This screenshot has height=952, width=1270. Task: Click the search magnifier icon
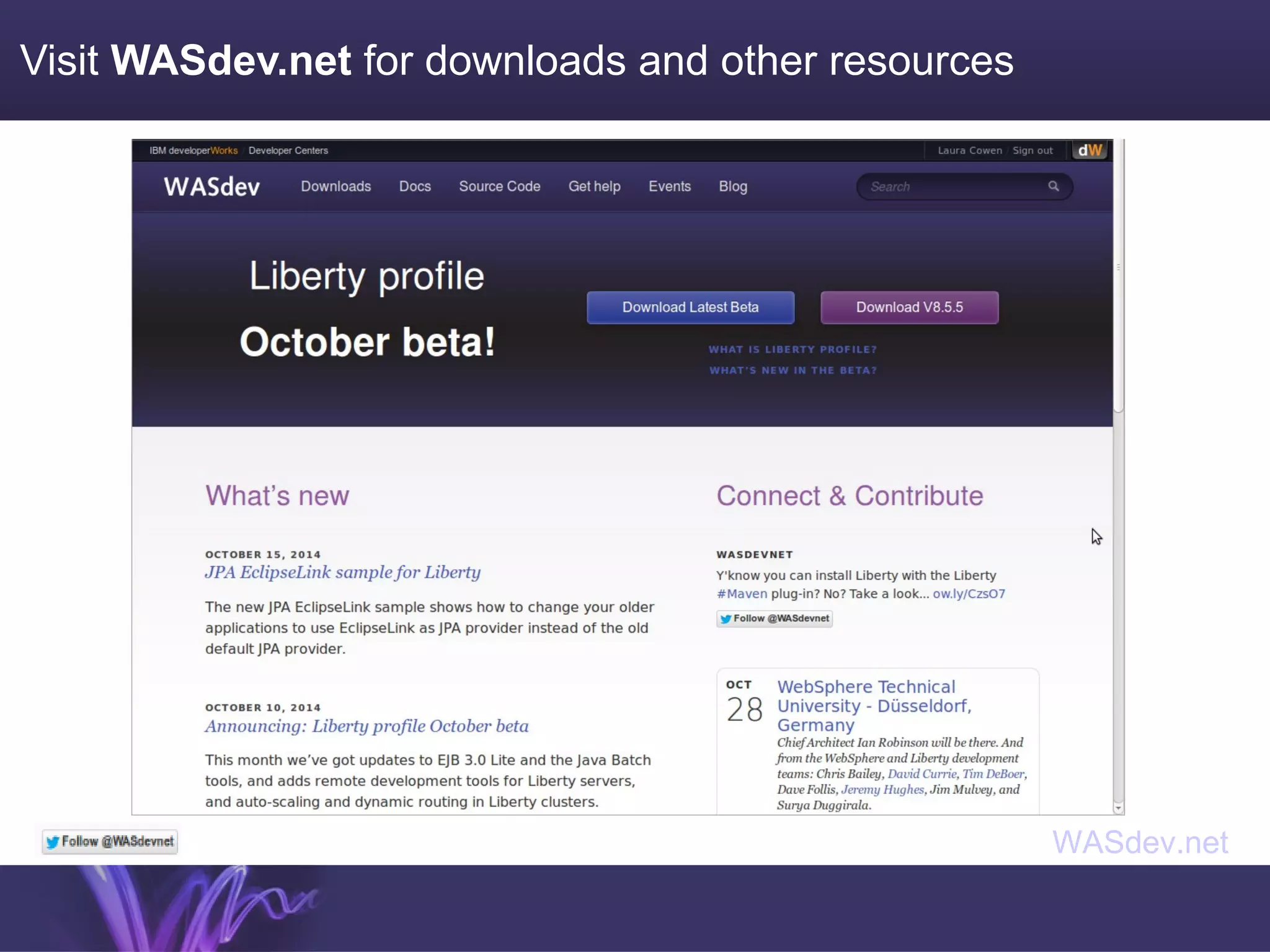1053,186
